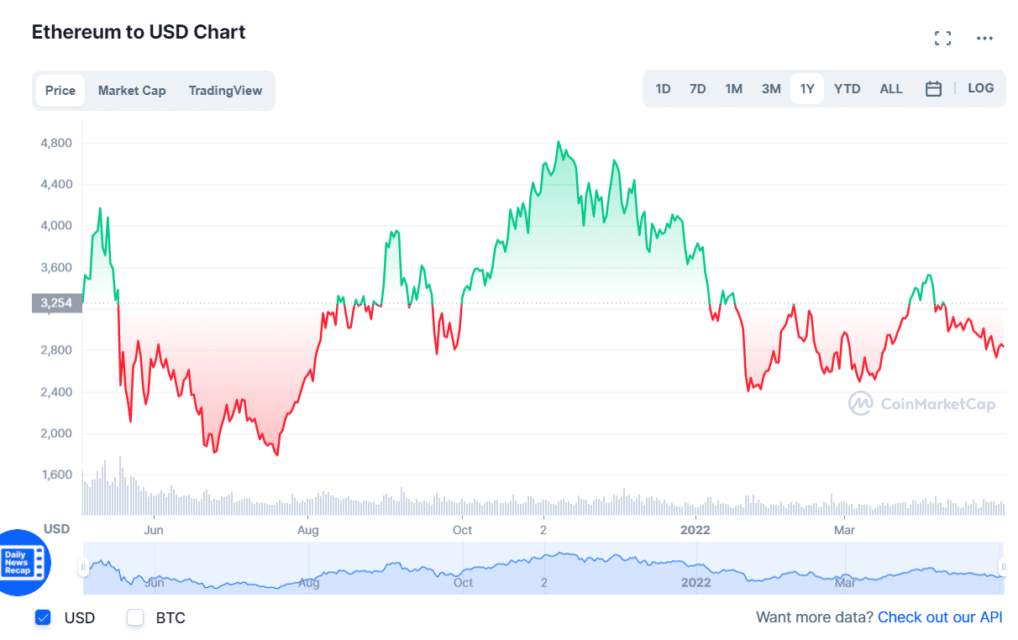Select the 3M time range
This screenshot has width=1018, height=640.
click(x=771, y=89)
